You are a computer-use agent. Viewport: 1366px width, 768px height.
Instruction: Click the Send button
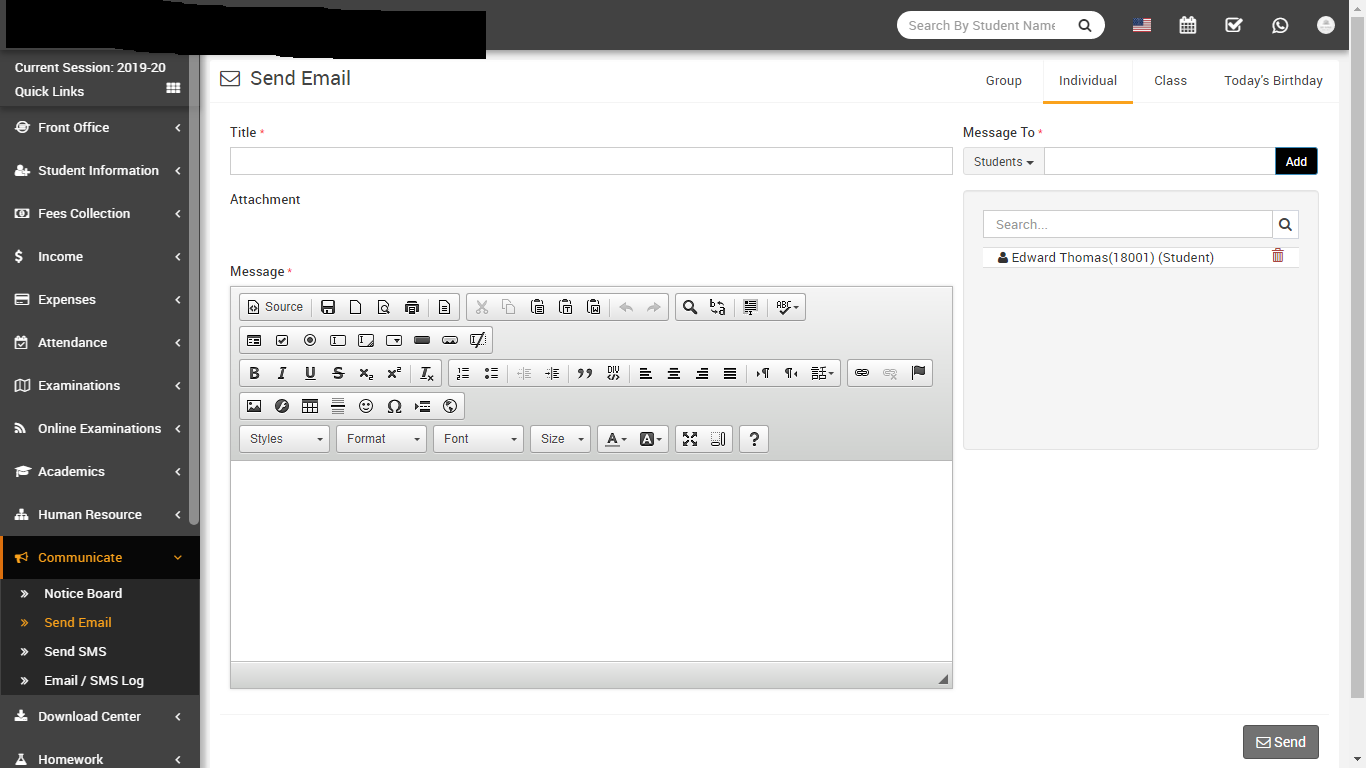(x=1280, y=742)
